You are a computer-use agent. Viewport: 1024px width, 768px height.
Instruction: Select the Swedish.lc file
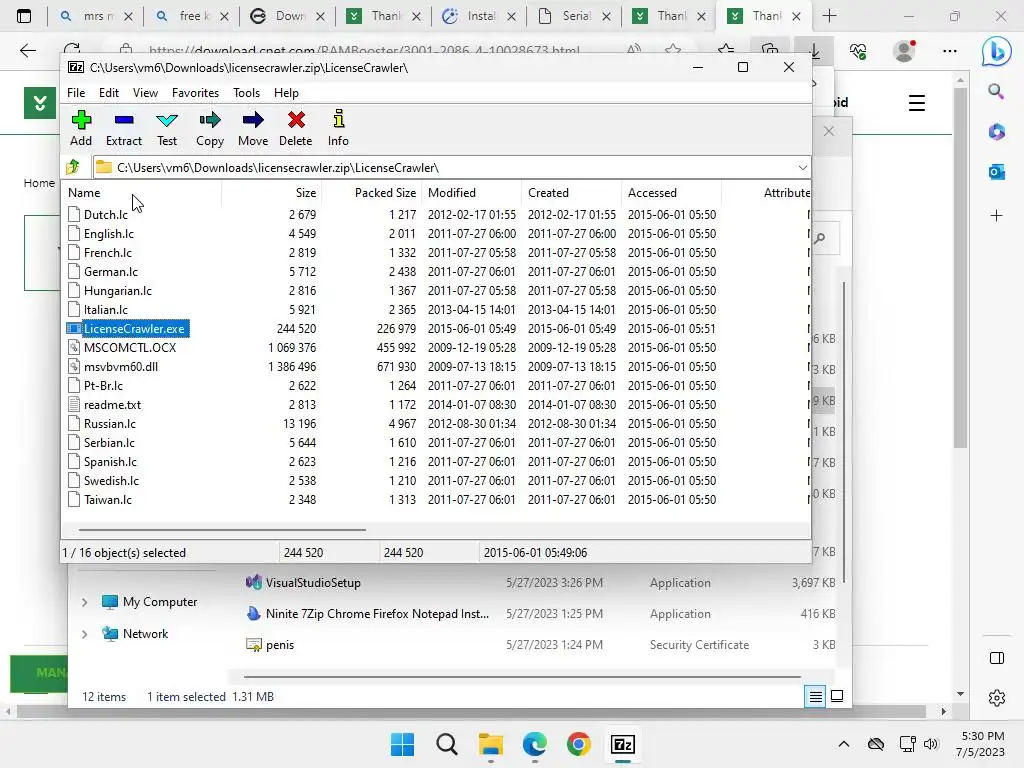pos(111,480)
